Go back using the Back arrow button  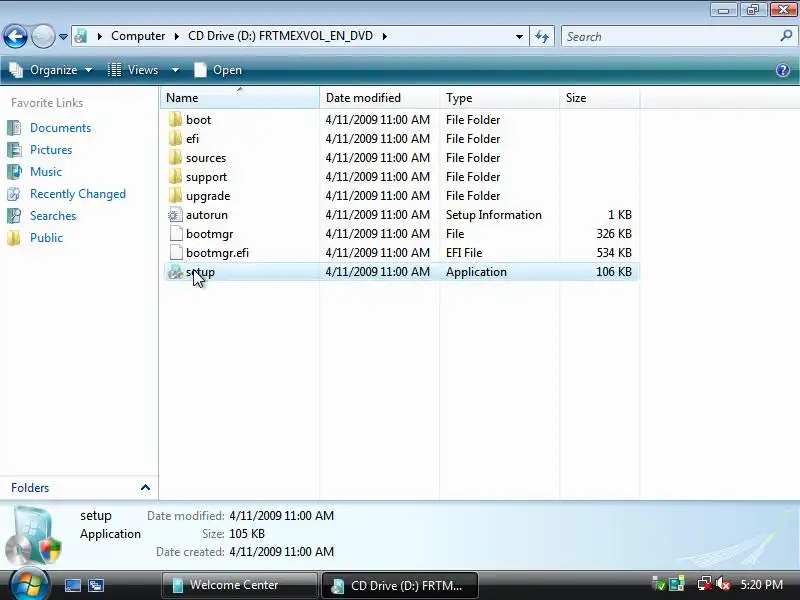coord(15,37)
